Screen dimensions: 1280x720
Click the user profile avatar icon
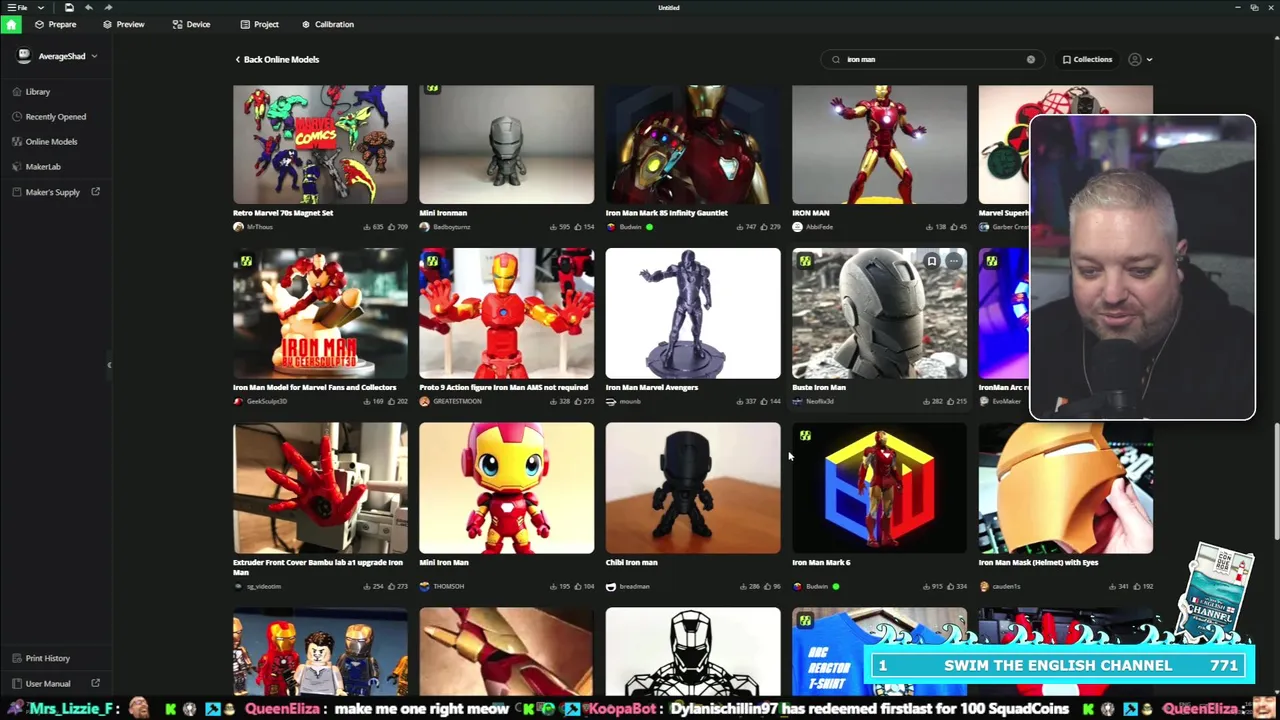click(1134, 59)
